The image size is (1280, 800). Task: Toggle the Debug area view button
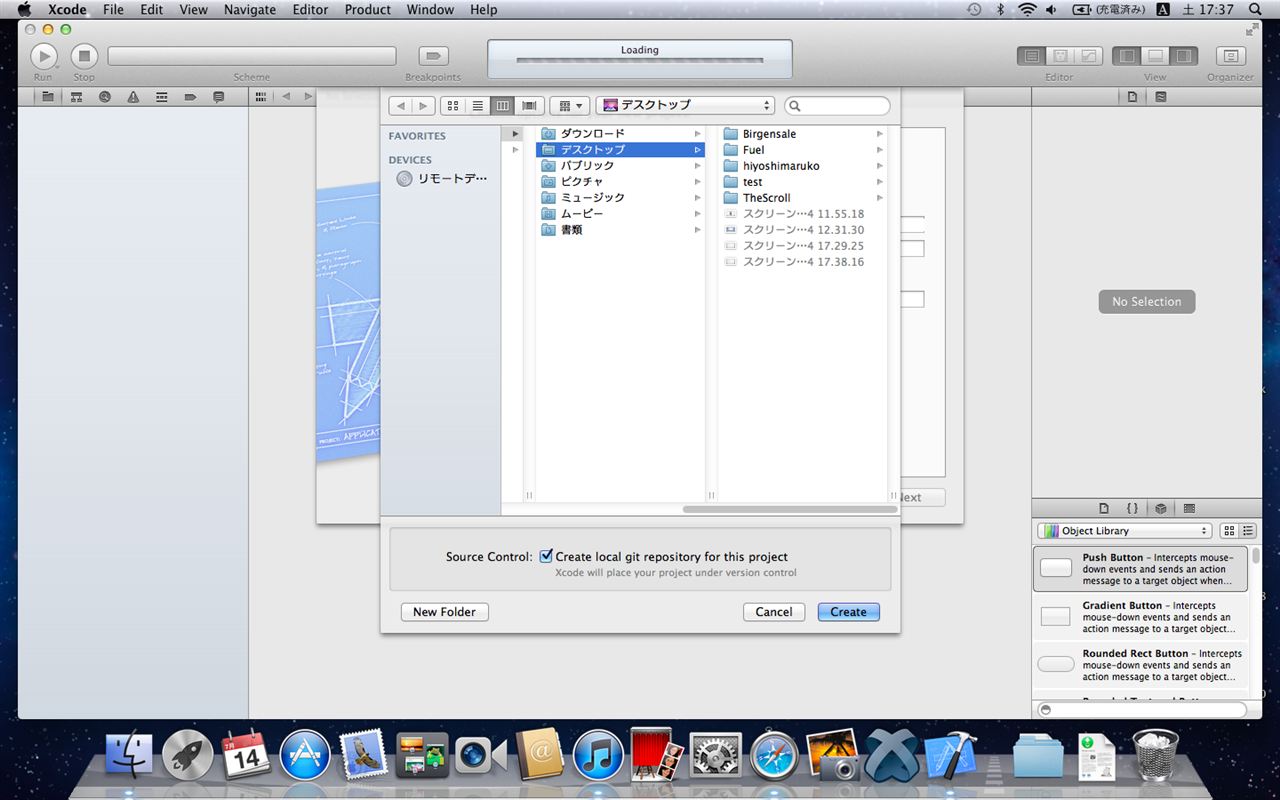tap(1155, 56)
